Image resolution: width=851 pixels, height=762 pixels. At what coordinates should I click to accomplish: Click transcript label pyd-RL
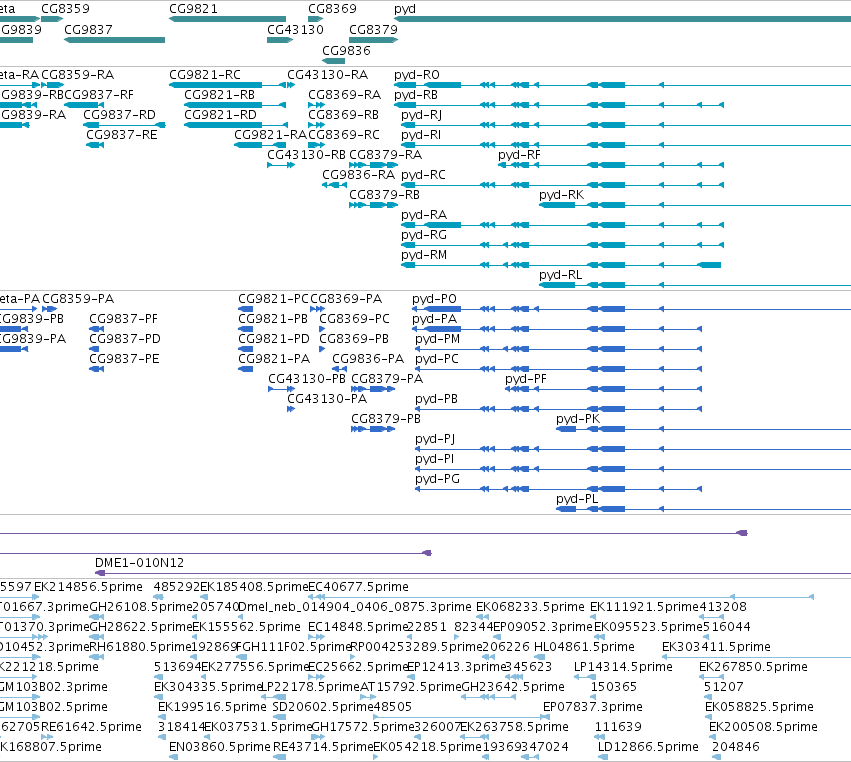[561, 275]
